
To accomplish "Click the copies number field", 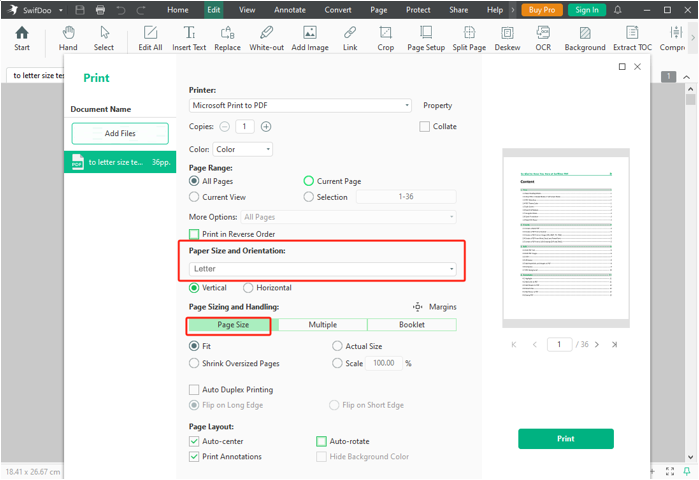I will click(244, 127).
